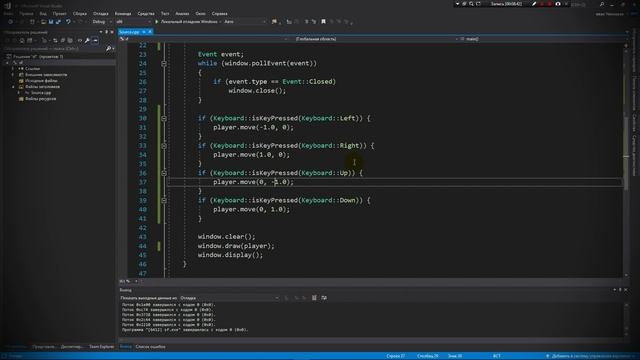This screenshot has height=360, width=640.
Task: Click the Save All toolbar icon
Action: (58, 22)
